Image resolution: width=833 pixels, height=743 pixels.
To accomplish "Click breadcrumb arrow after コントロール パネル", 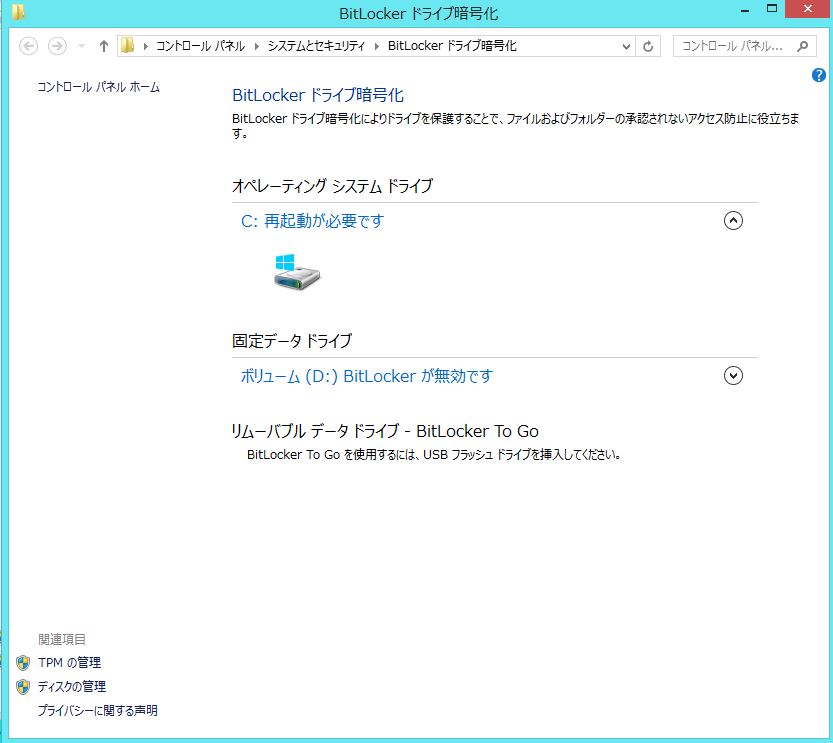I will click(257, 46).
